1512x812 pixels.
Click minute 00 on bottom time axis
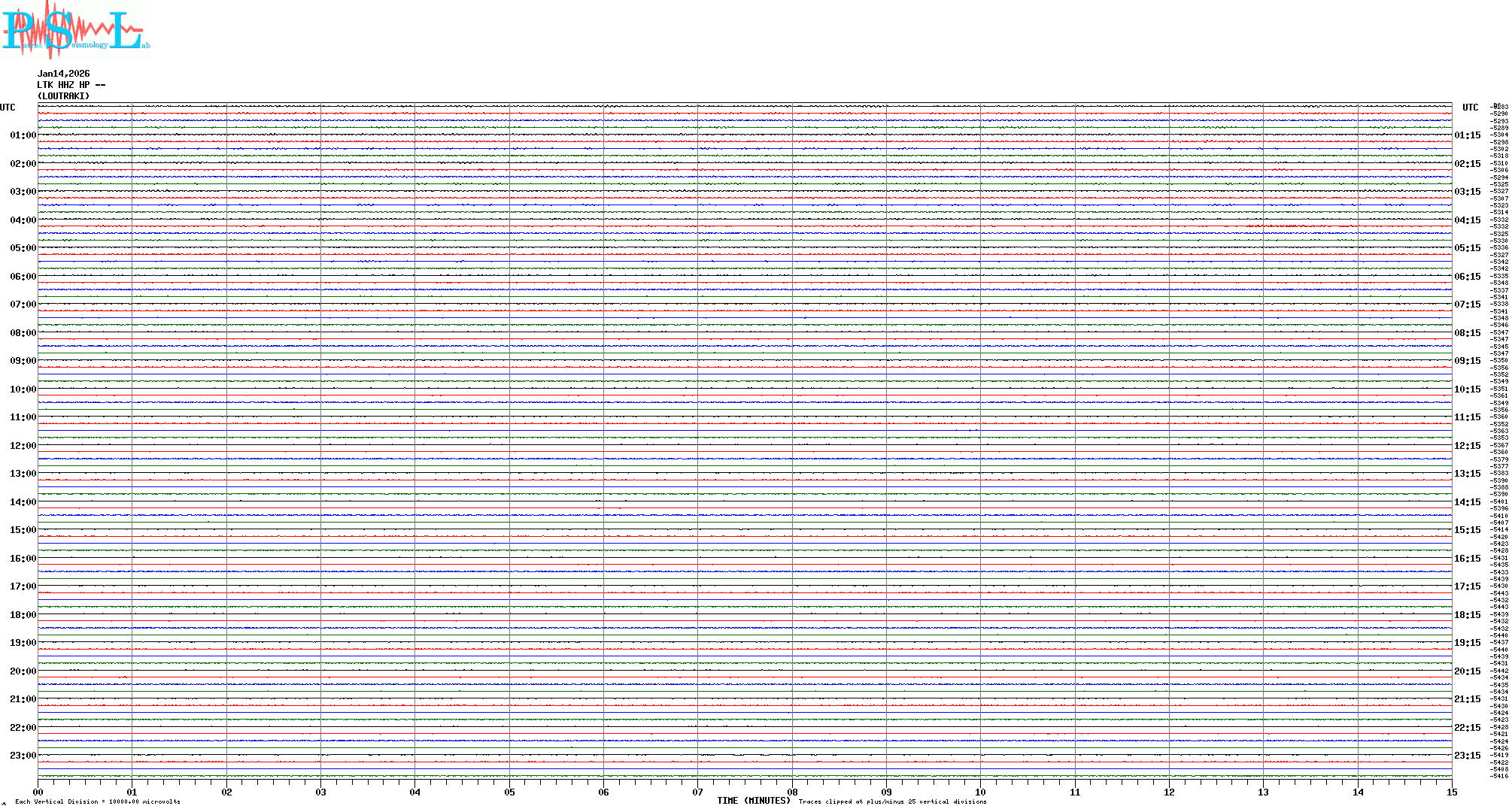click(38, 792)
